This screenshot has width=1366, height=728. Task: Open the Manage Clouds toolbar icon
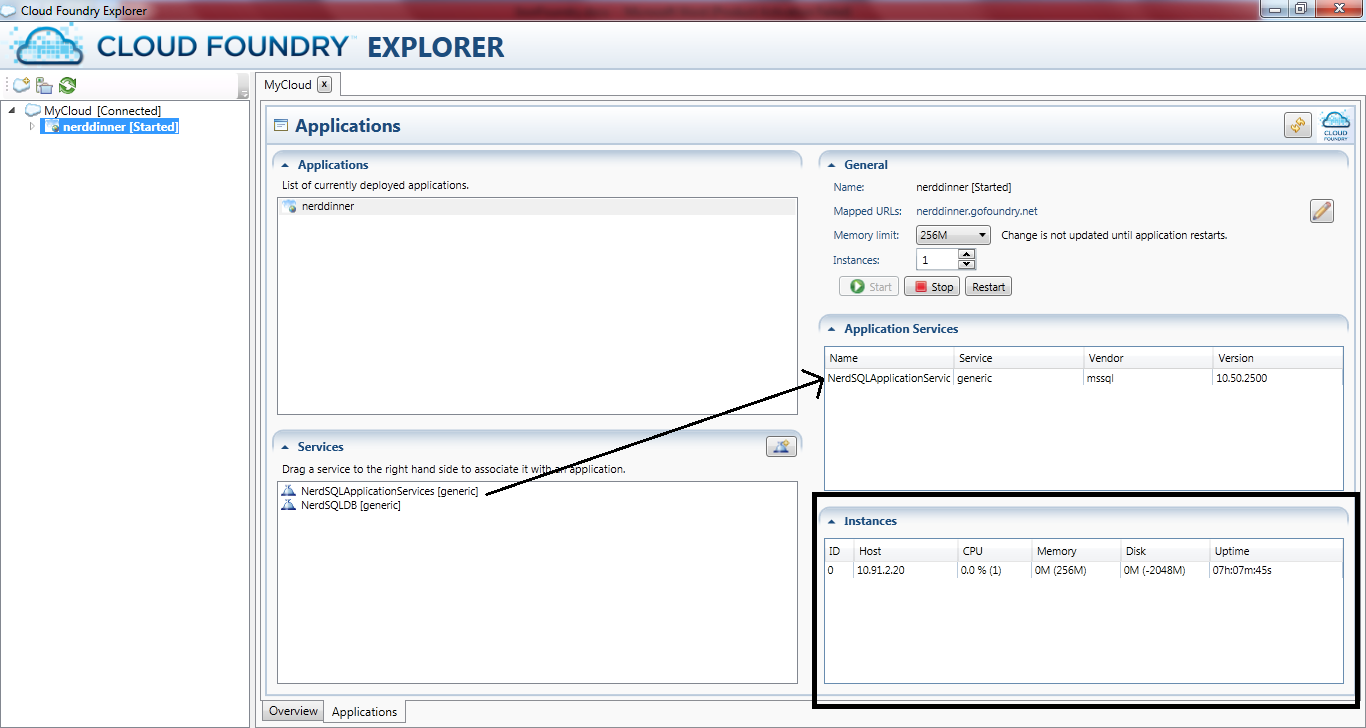pyautogui.click(x=44, y=86)
